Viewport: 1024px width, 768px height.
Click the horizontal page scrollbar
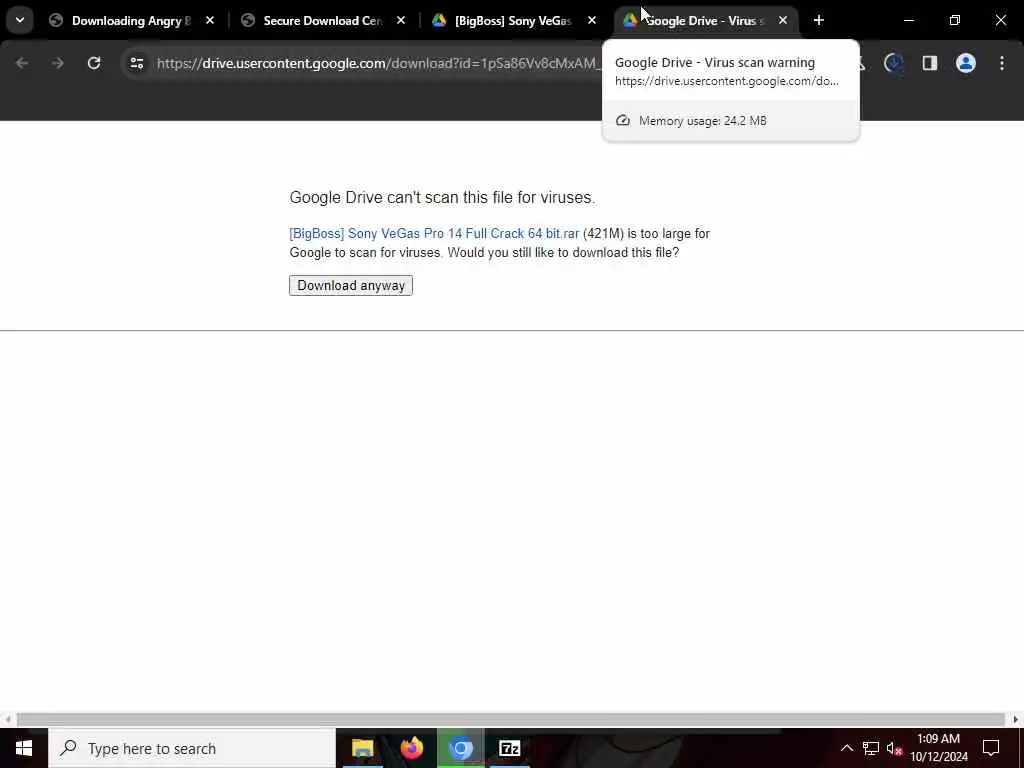click(511, 719)
